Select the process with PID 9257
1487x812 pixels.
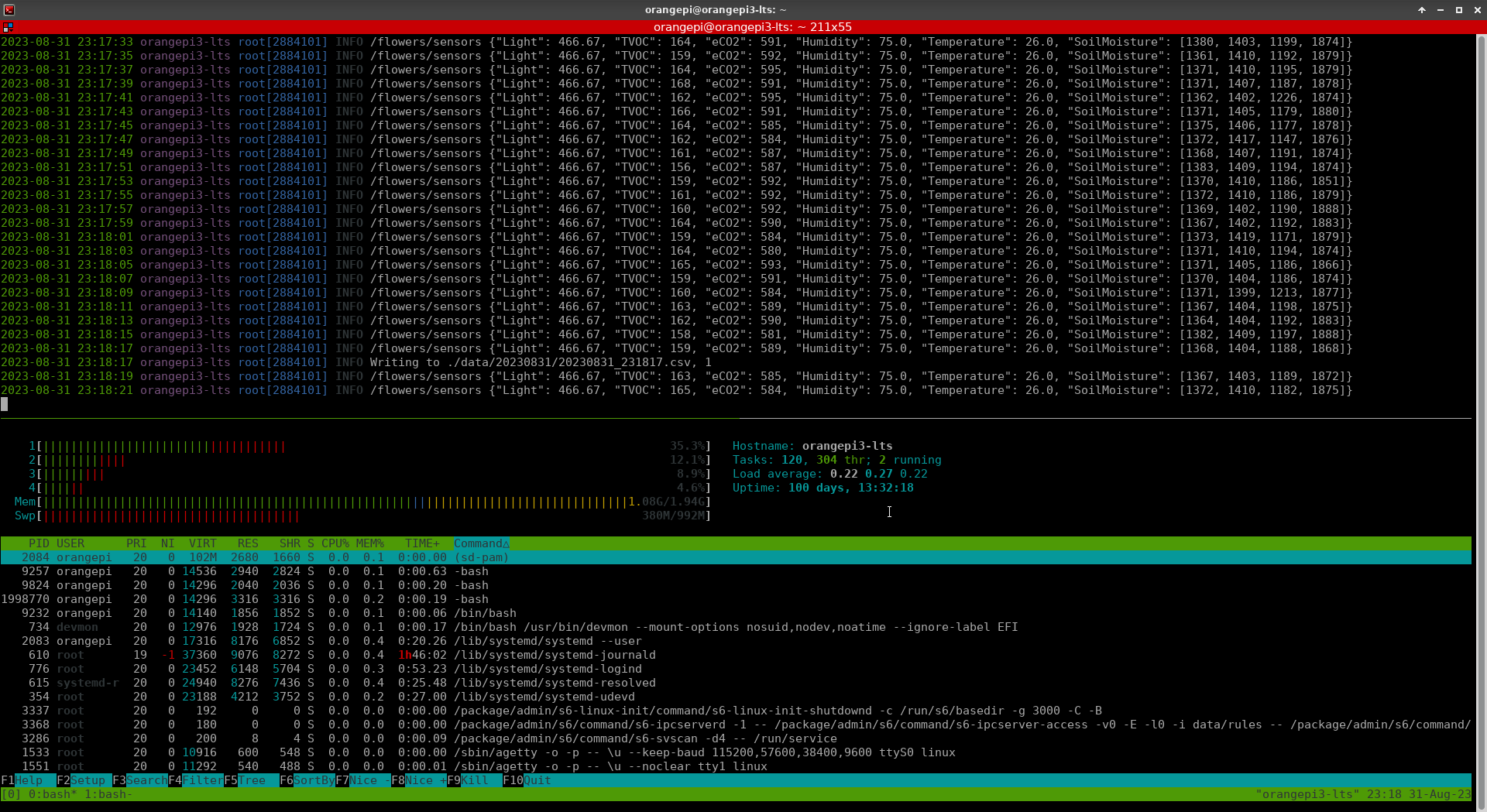pos(736,571)
